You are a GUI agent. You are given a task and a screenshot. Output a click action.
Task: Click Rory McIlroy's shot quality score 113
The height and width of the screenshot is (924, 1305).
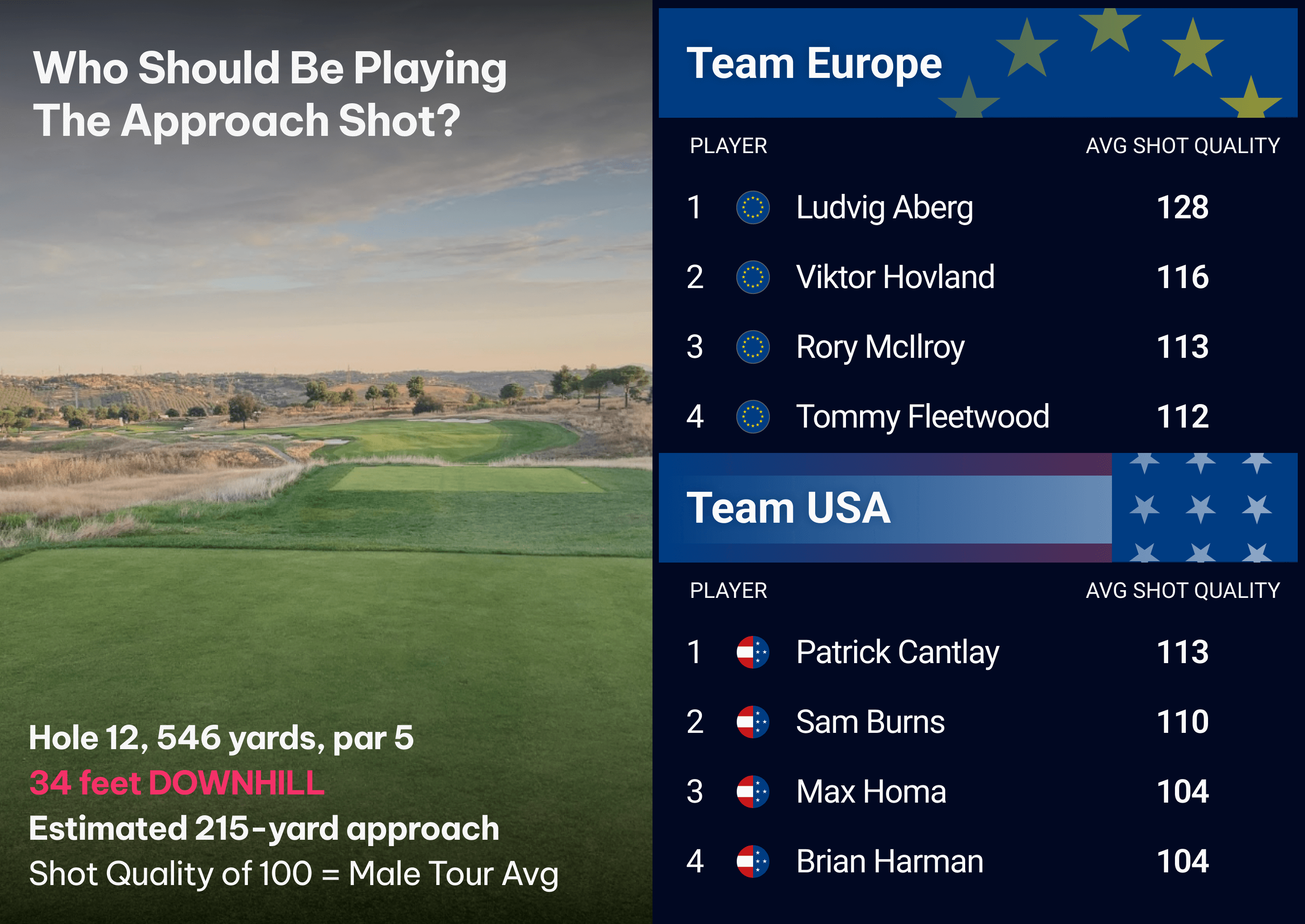[1182, 347]
